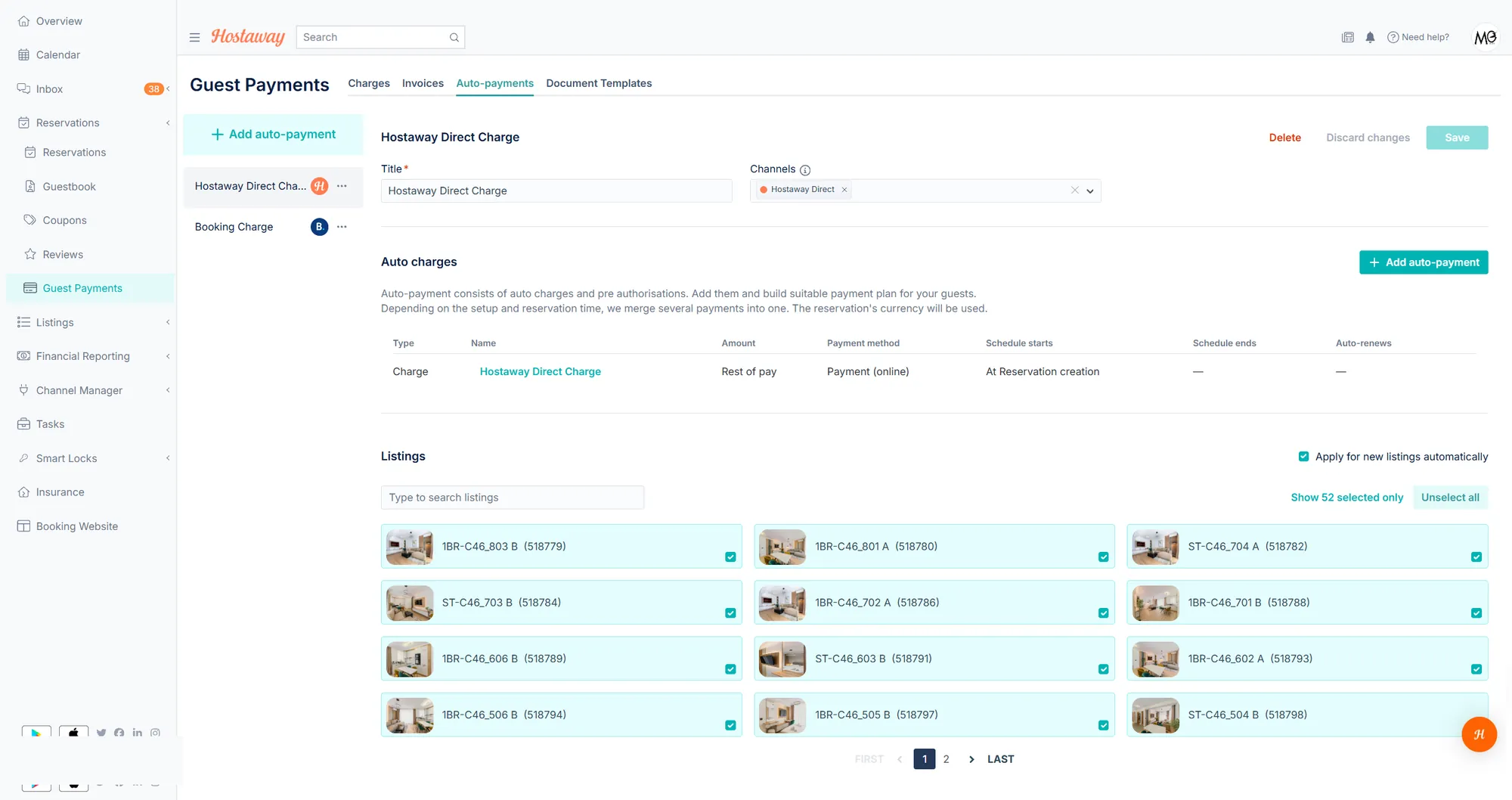Toggle Apply for new listings automatically checkbox

pos(1303,457)
